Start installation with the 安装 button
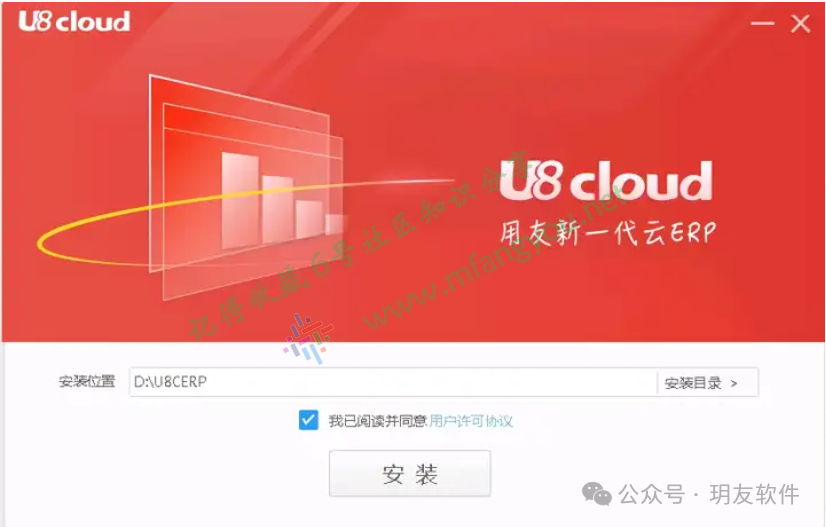This screenshot has width=826, height=527. (410, 473)
